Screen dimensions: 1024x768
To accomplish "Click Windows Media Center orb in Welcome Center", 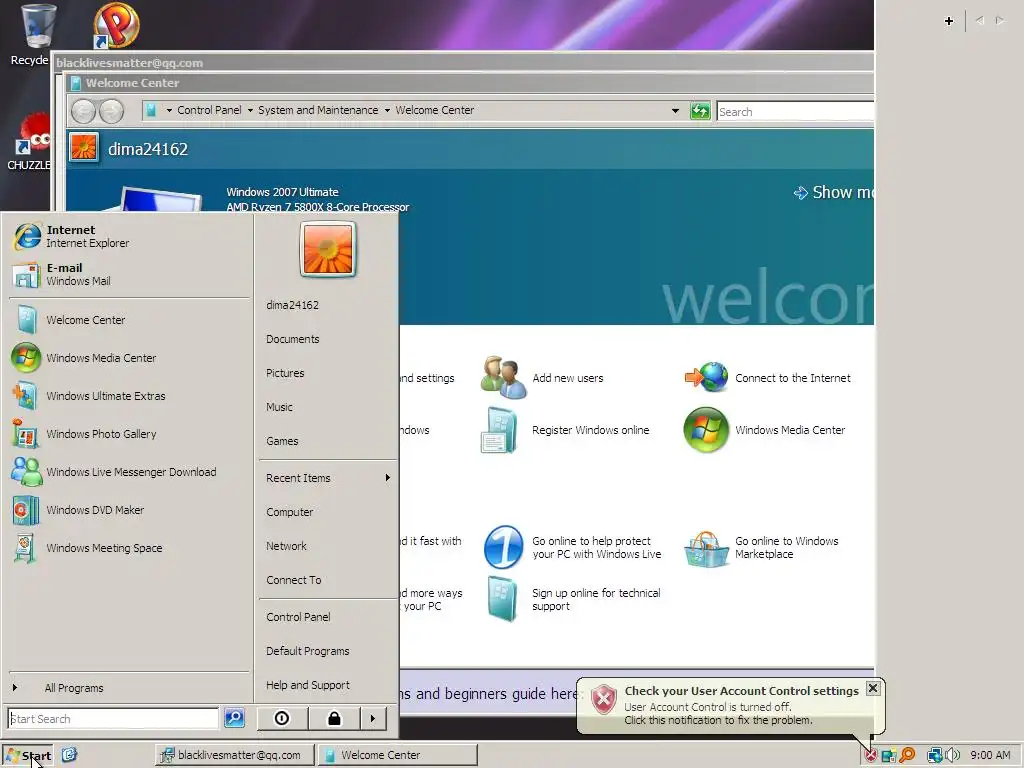I will pyautogui.click(x=706, y=430).
